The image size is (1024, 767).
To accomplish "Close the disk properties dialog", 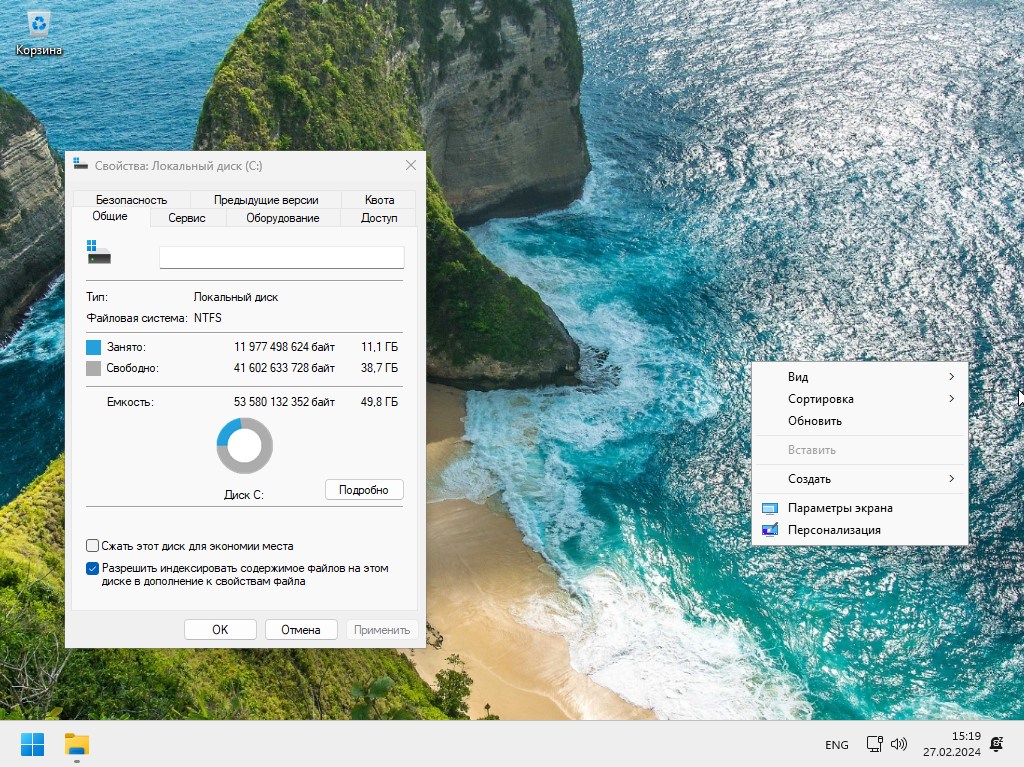I will pos(411,165).
